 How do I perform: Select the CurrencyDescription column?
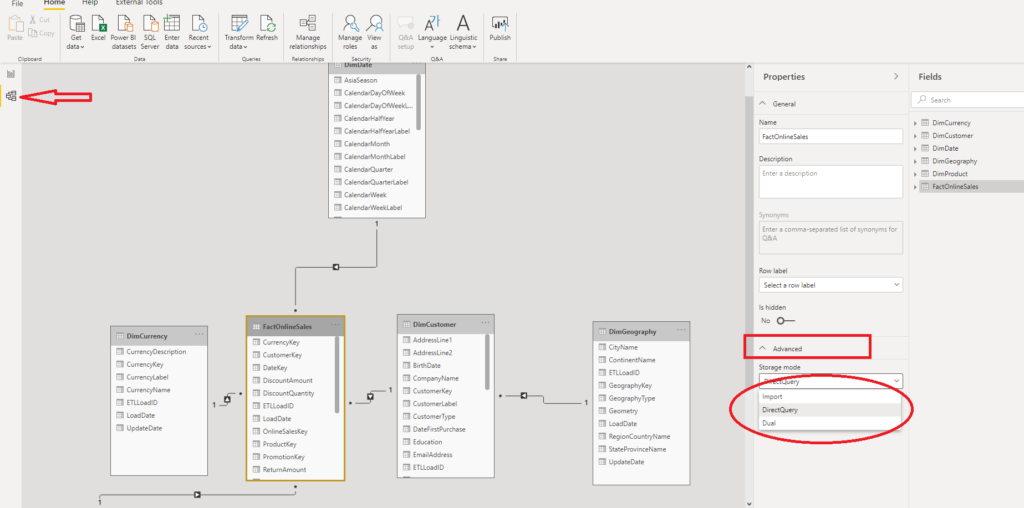point(156,351)
